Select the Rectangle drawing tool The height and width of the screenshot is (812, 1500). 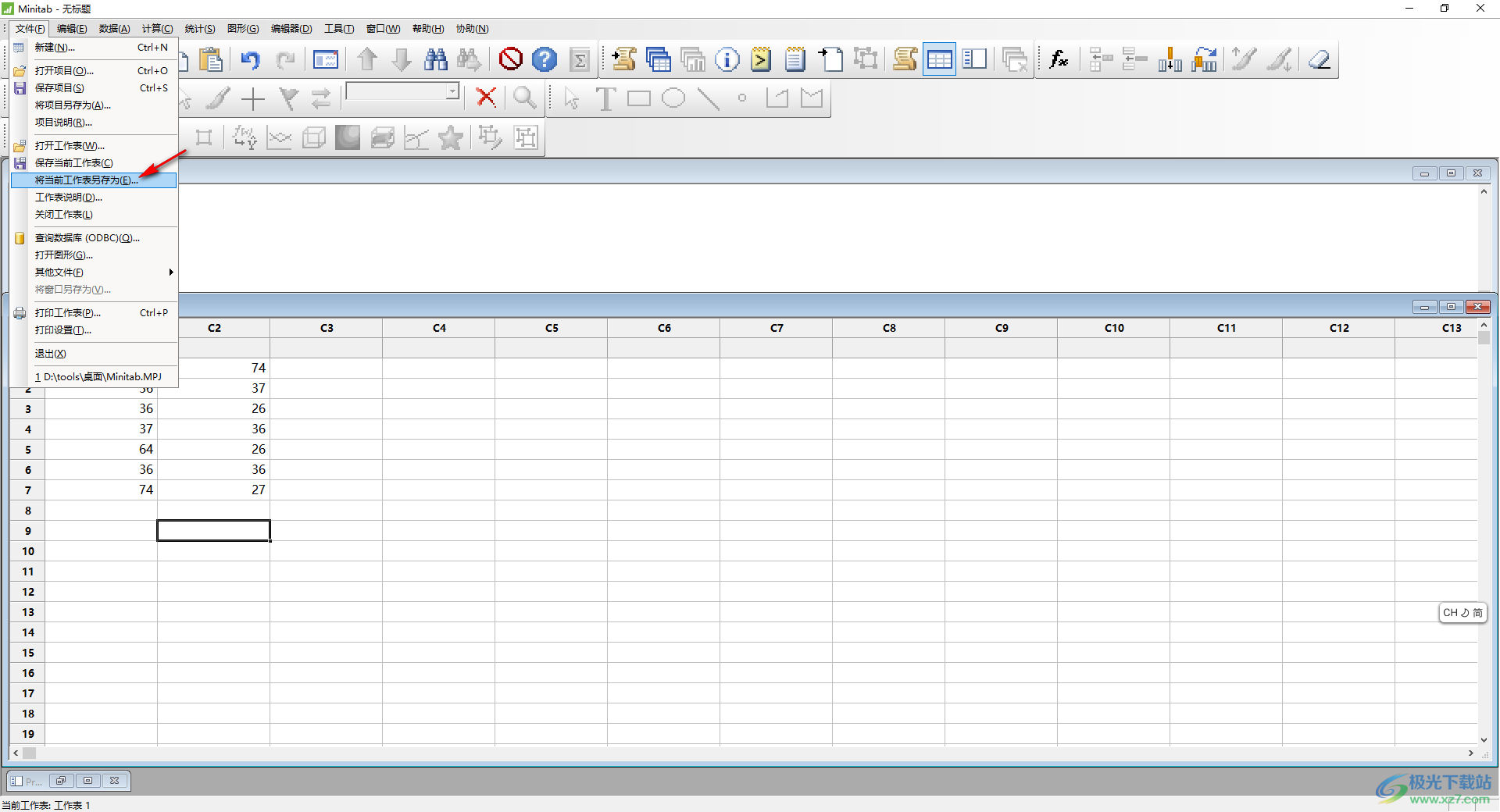[x=639, y=98]
